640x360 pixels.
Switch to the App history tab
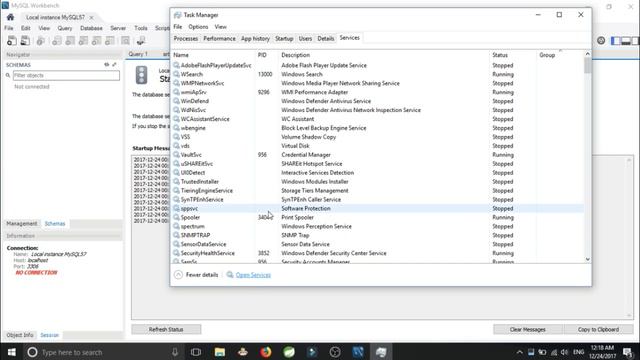point(255,38)
